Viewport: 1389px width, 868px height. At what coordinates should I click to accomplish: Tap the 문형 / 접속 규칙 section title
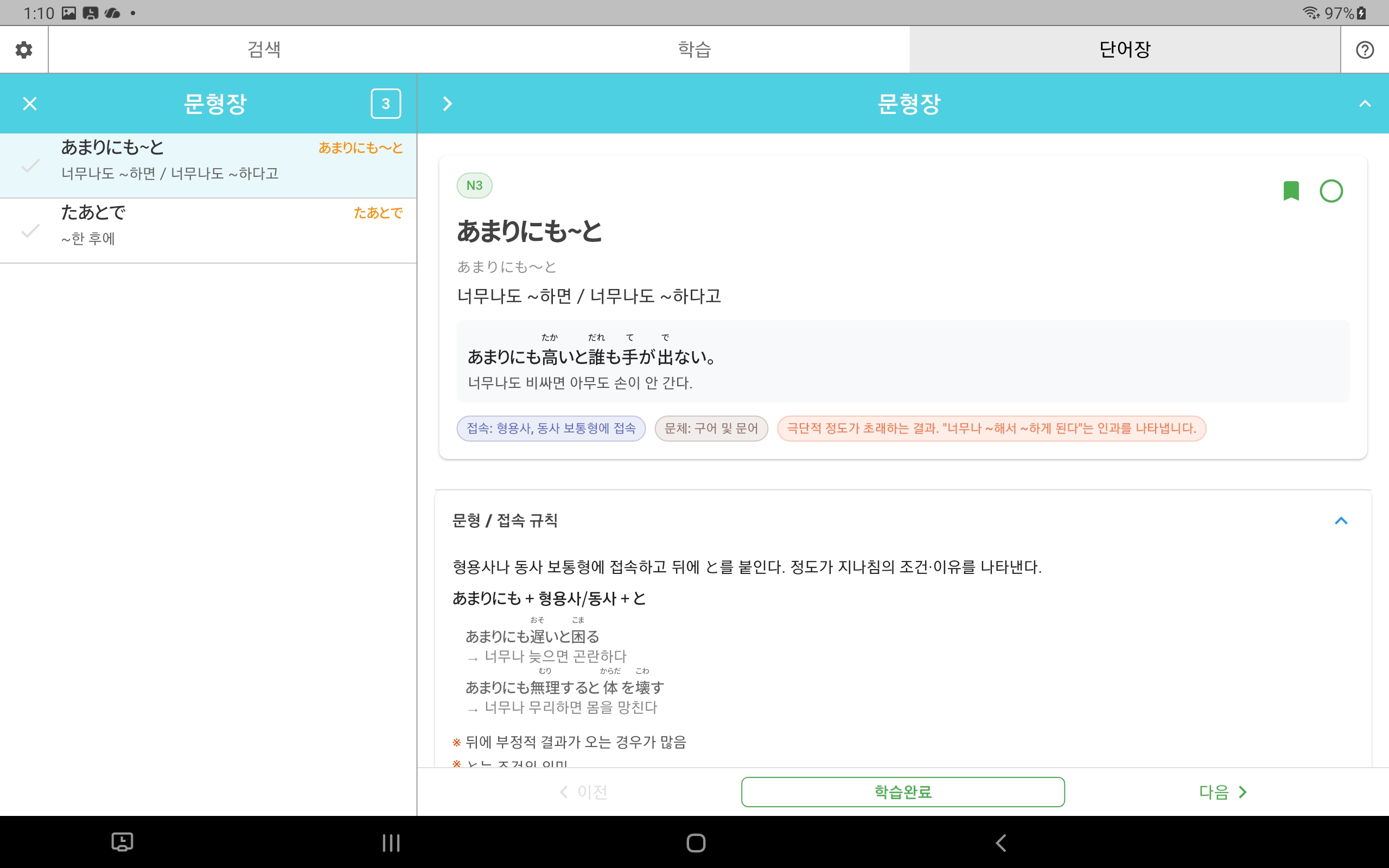point(505,521)
